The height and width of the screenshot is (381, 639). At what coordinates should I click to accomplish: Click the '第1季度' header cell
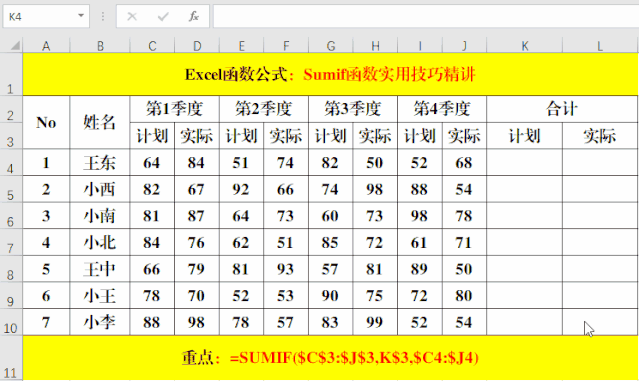[x=174, y=109]
